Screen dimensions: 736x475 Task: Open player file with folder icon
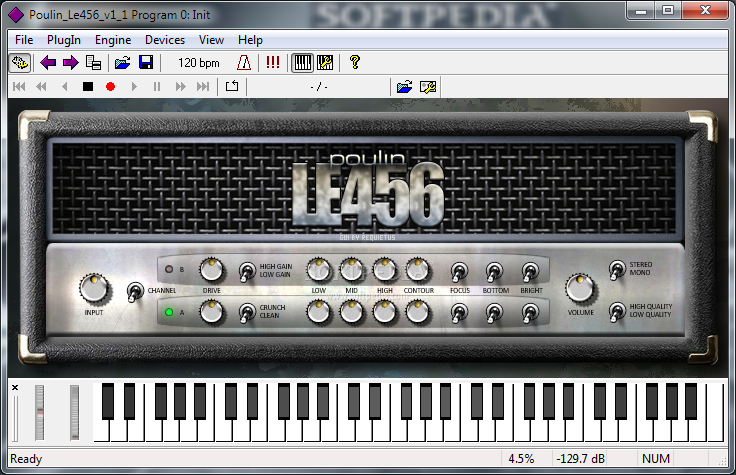(404, 87)
